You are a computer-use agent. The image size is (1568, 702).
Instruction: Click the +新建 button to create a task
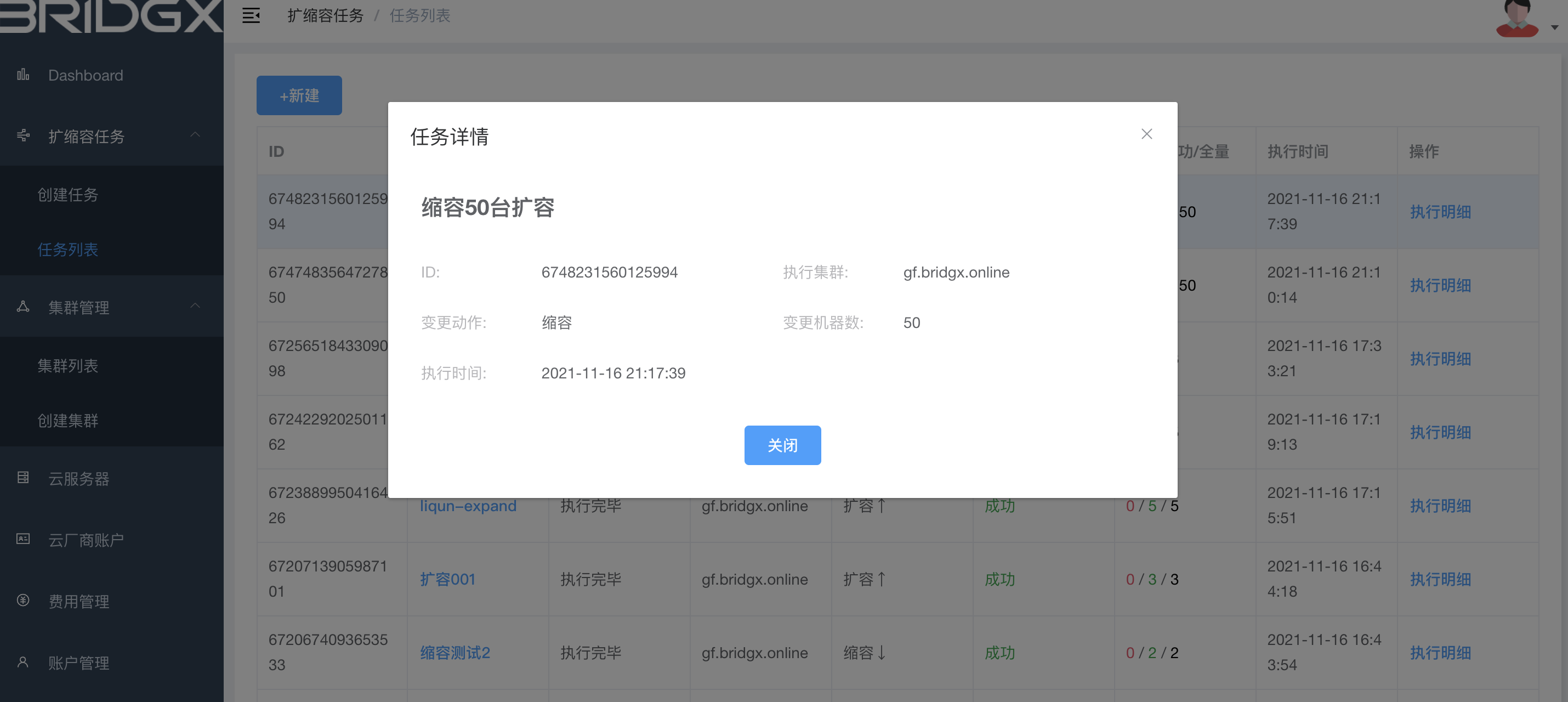click(x=299, y=95)
